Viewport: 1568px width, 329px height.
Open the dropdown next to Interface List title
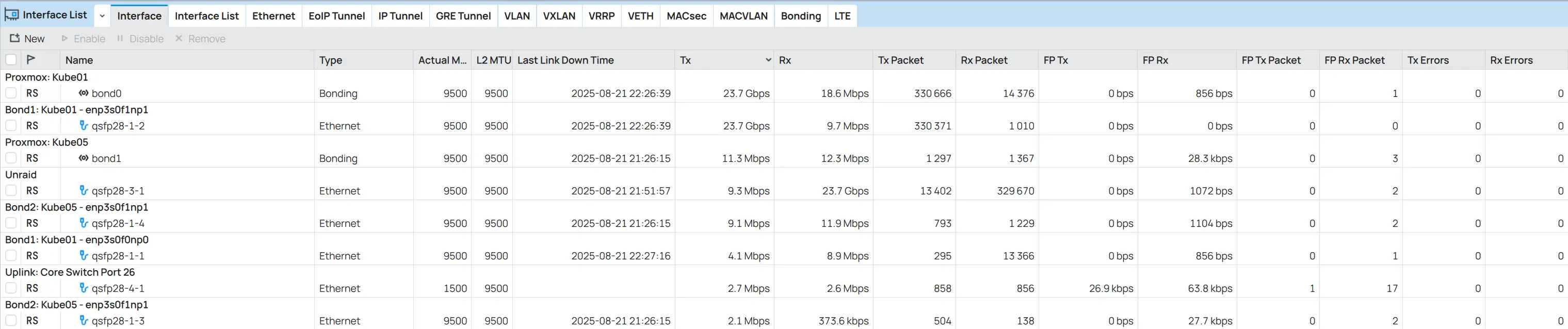click(x=102, y=16)
